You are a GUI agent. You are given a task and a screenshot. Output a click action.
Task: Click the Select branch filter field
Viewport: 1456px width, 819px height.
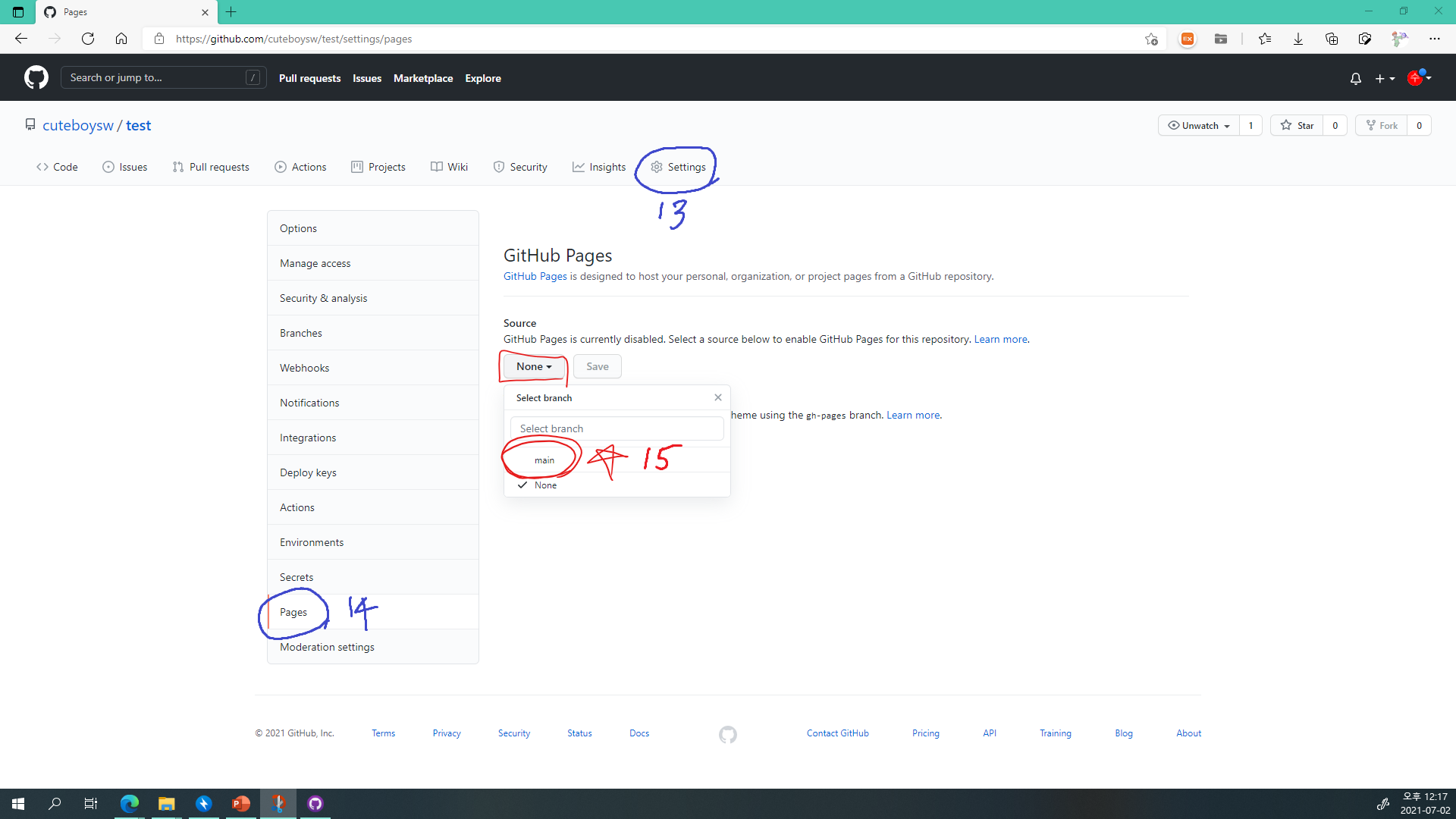pyautogui.click(x=617, y=428)
